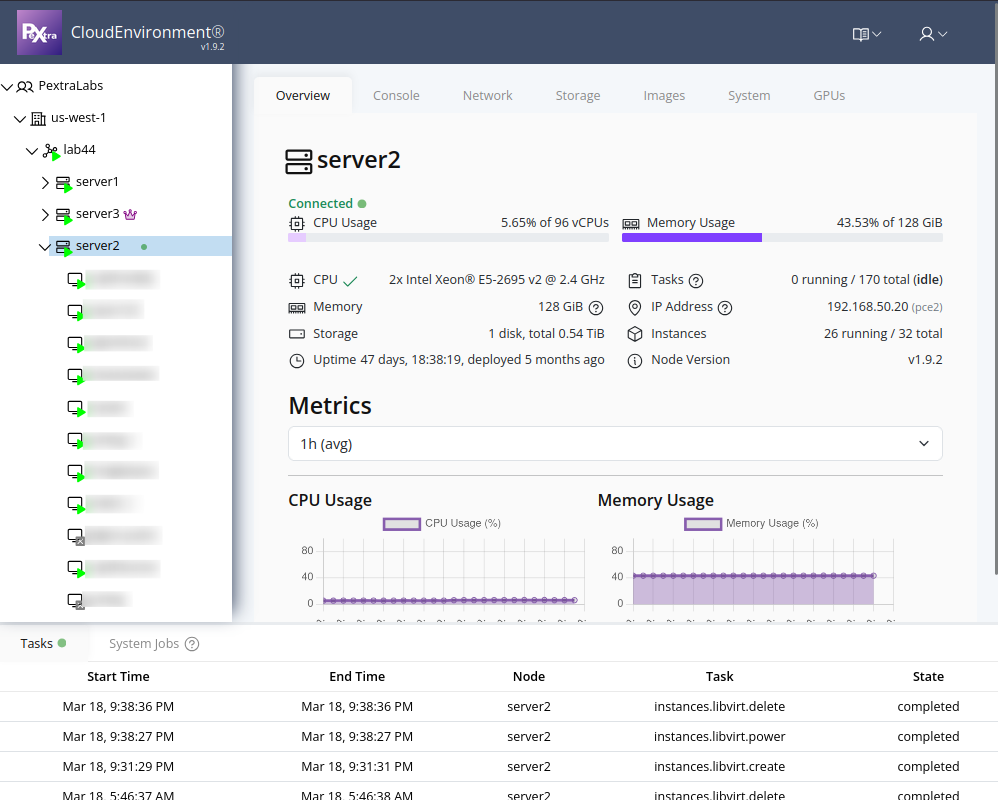Screen dimensions: 998x800
Task: Open the GPUs tab
Action: [829, 95]
